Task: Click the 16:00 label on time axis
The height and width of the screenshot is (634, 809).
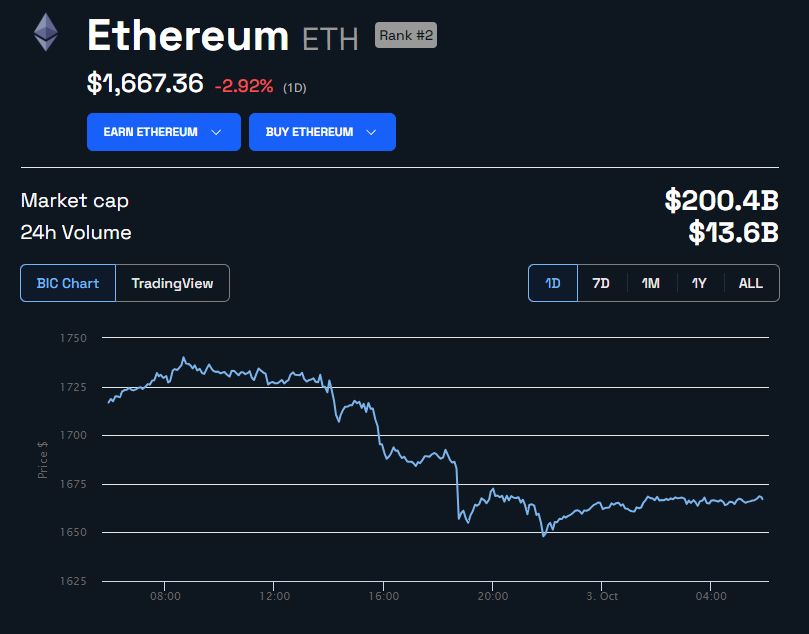Action: pos(383,596)
